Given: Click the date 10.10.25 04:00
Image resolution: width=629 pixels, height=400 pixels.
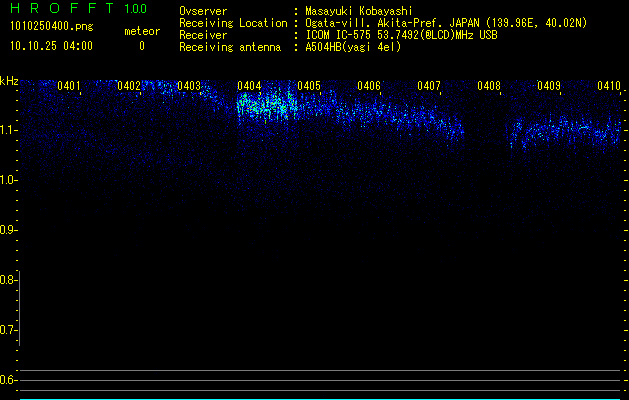Looking at the screenshot, I should coord(51,46).
